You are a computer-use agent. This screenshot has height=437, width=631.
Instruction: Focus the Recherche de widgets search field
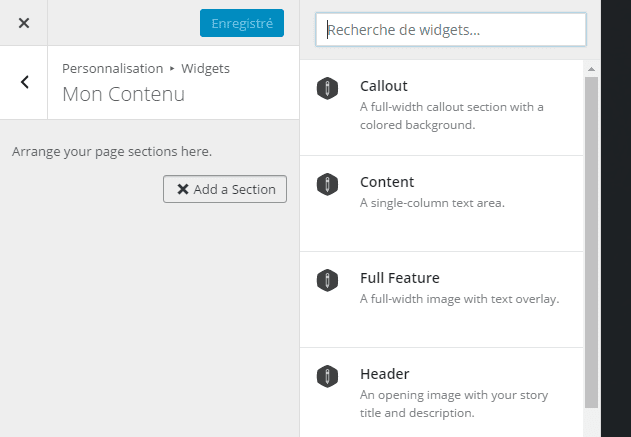(451, 30)
